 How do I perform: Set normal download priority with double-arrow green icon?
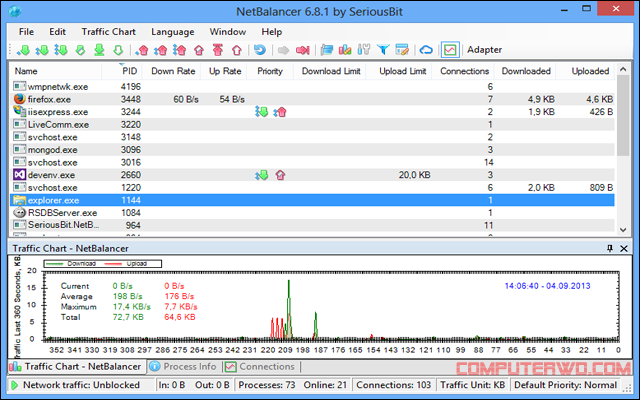click(x=42, y=50)
